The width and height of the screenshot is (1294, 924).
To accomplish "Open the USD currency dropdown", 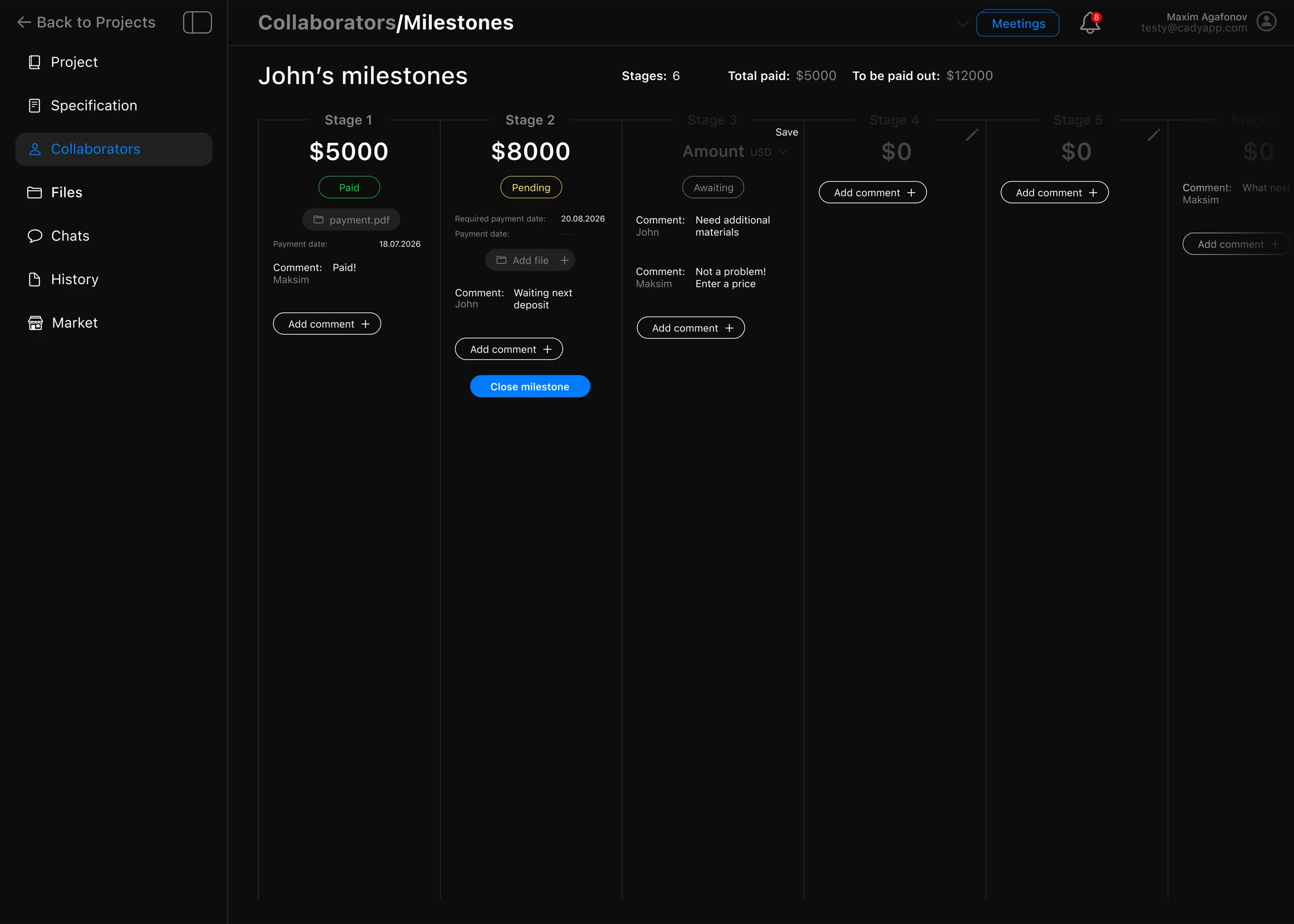I will pos(769,152).
